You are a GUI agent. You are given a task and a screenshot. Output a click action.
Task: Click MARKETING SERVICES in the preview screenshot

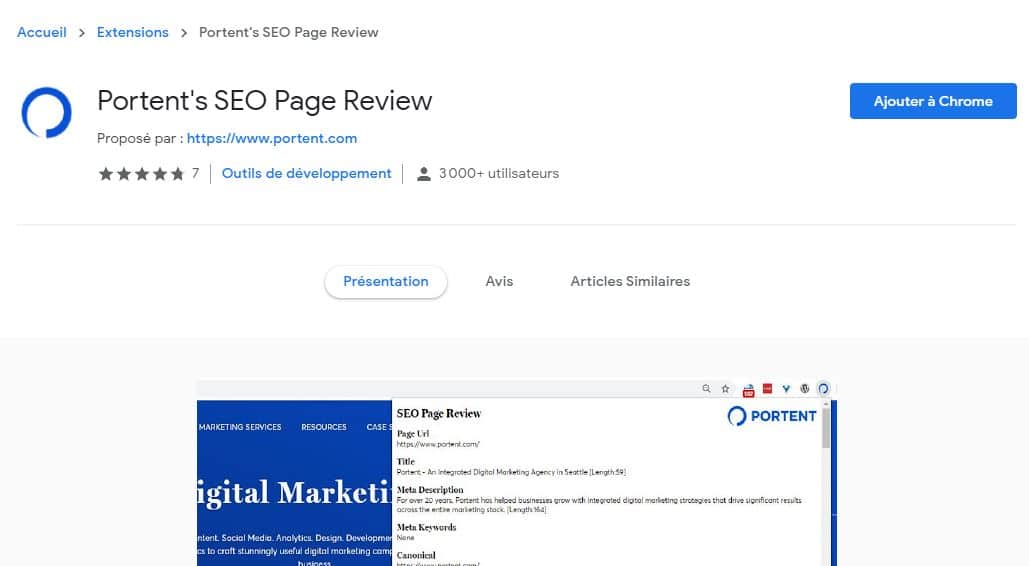click(240, 427)
